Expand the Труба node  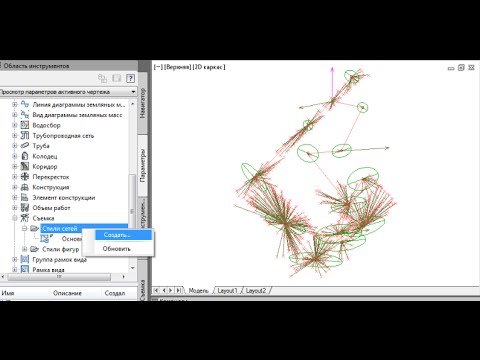tap(15, 146)
